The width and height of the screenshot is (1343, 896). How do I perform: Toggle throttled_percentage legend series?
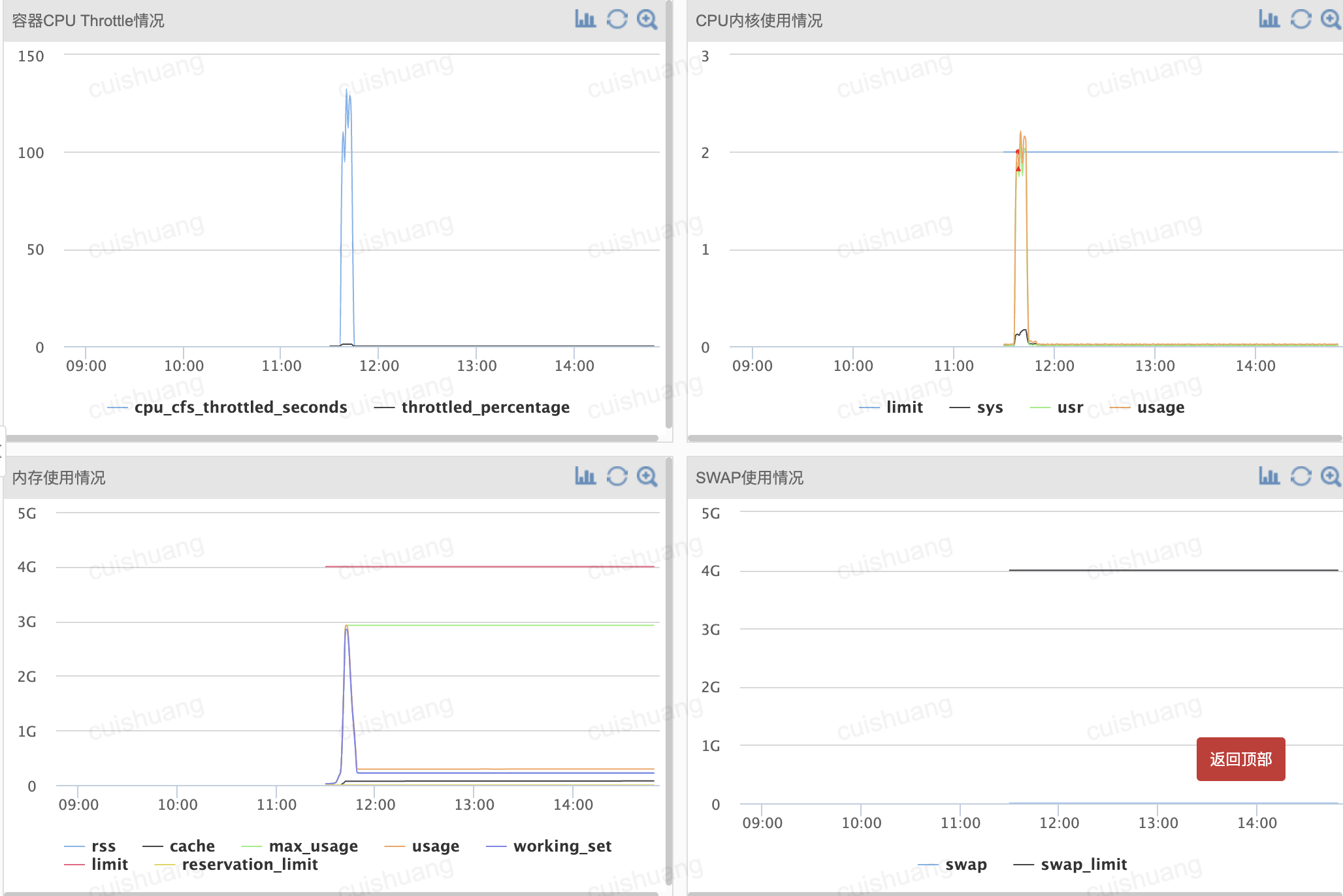[x=485, y=408]
